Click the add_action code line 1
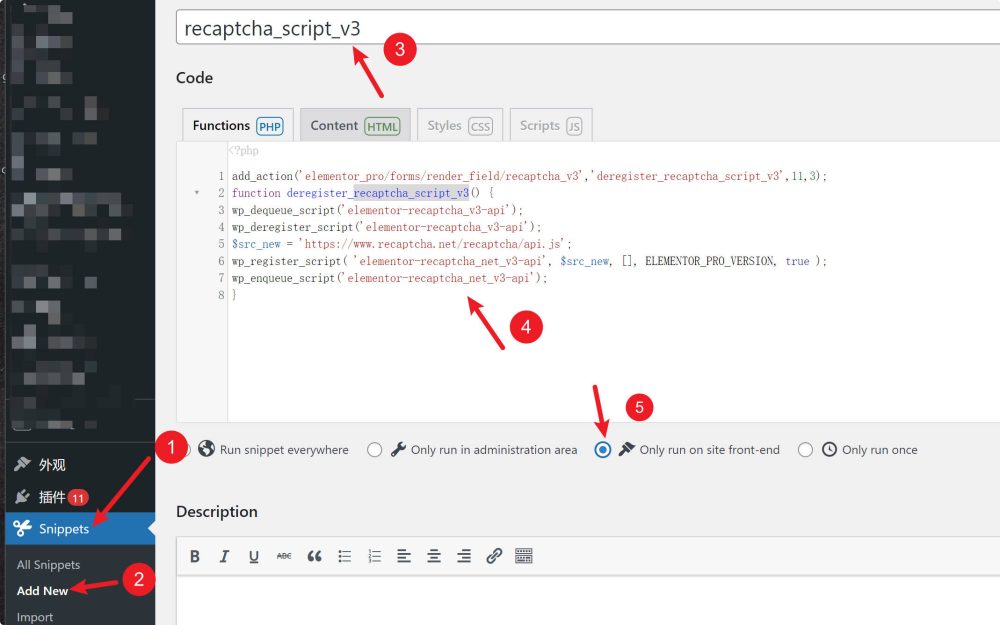 click(529, 175)
